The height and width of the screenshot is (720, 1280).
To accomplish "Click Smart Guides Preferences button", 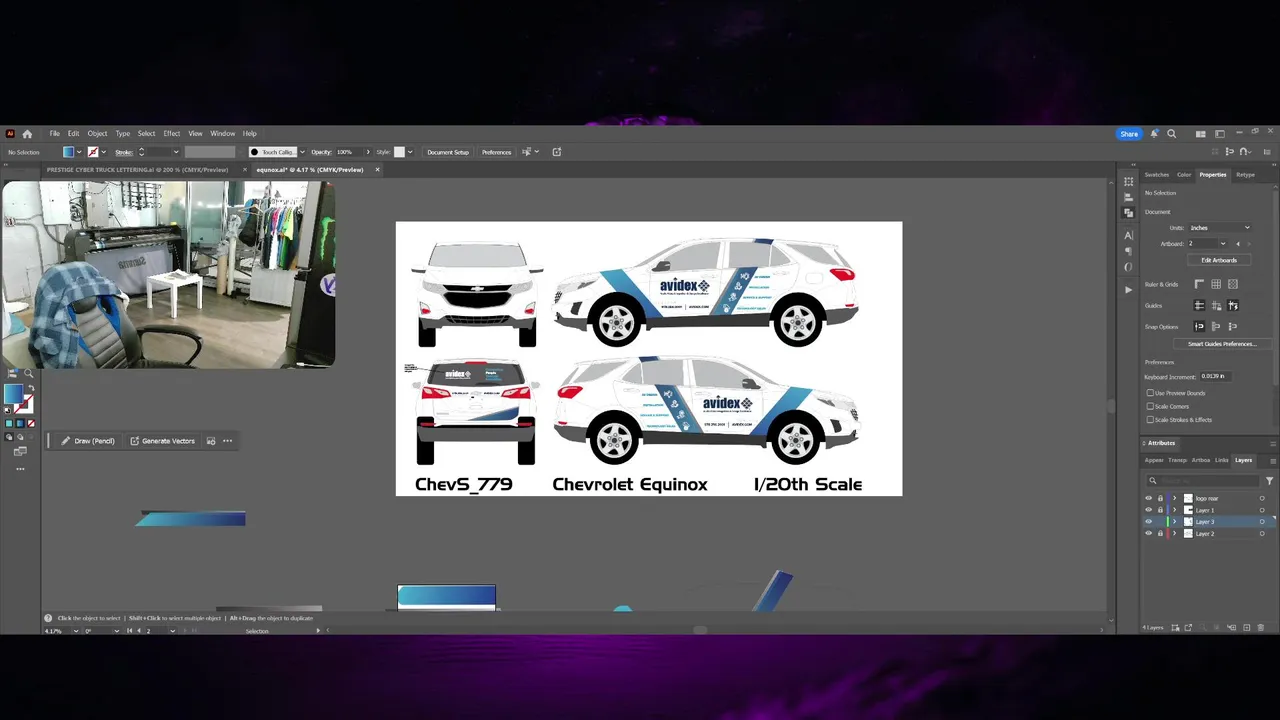I will tap(1222, 344).
